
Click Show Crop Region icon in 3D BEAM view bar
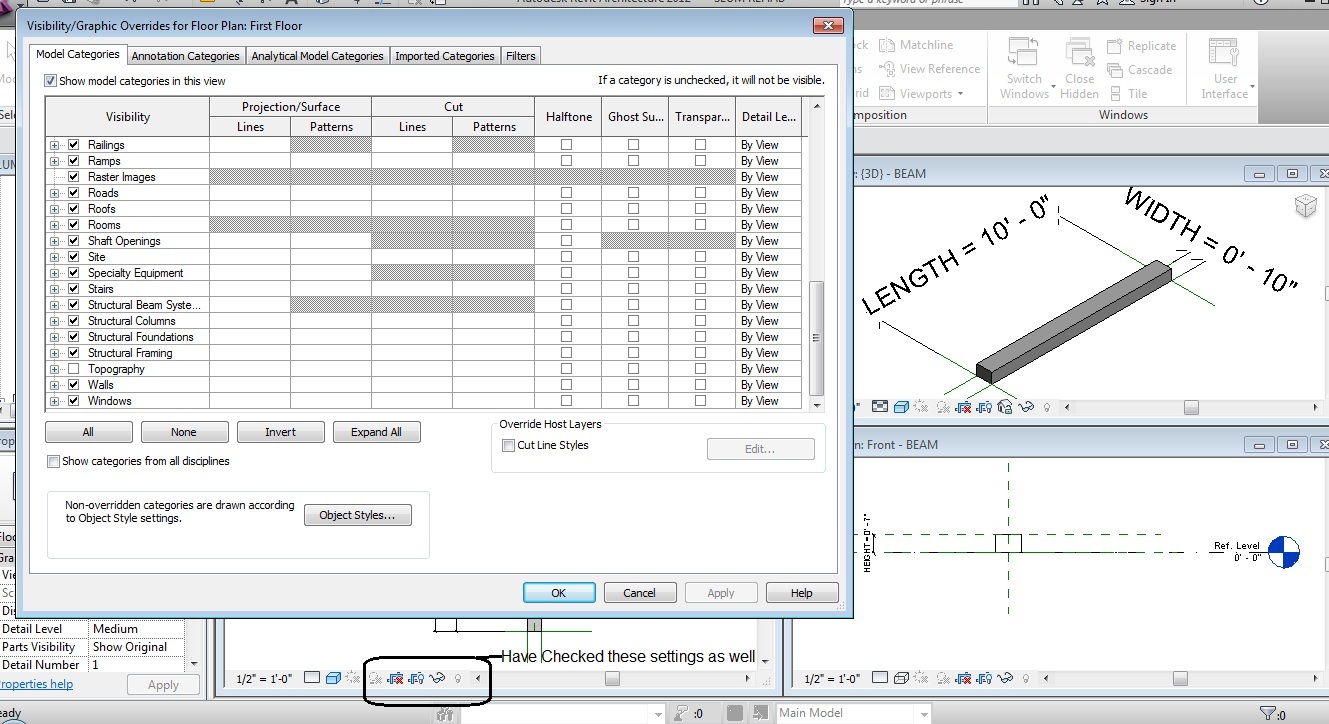click(x=986, y=407)
